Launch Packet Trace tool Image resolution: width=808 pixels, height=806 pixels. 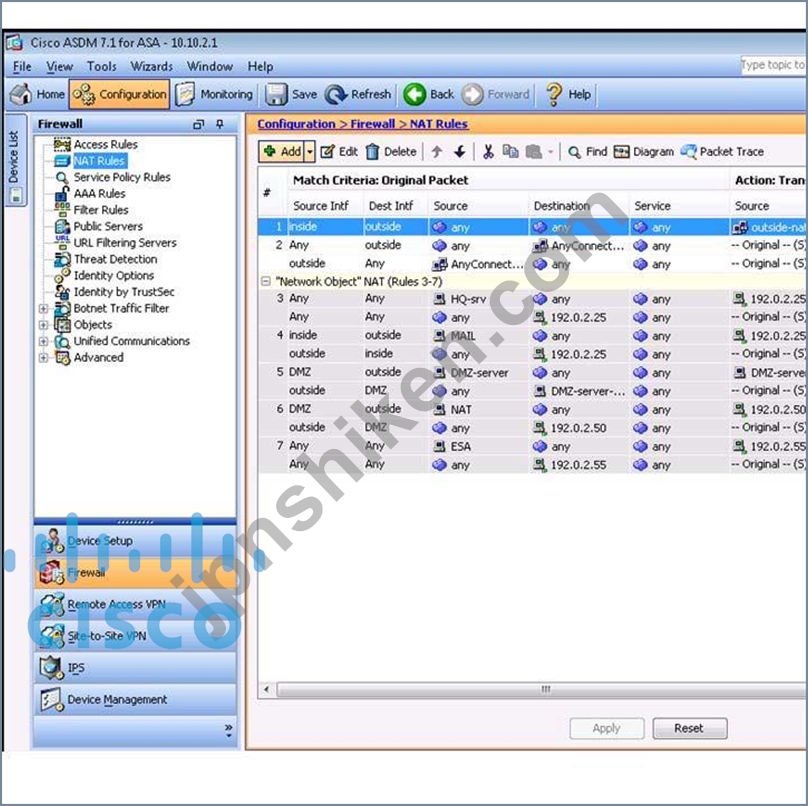tap(722, 152)
